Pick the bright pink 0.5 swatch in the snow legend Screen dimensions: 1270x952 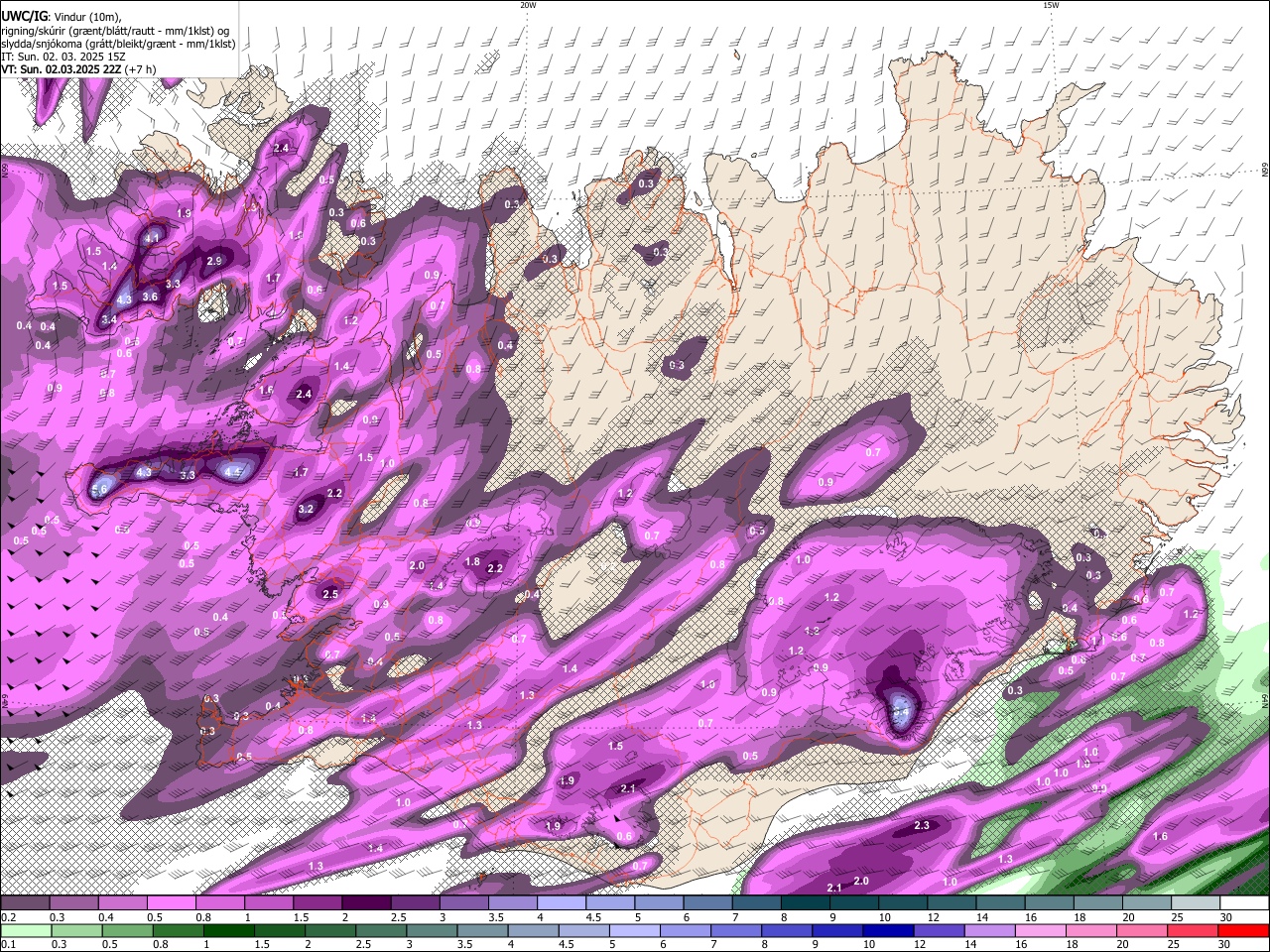pyautogui.click(x=170, y=903)
